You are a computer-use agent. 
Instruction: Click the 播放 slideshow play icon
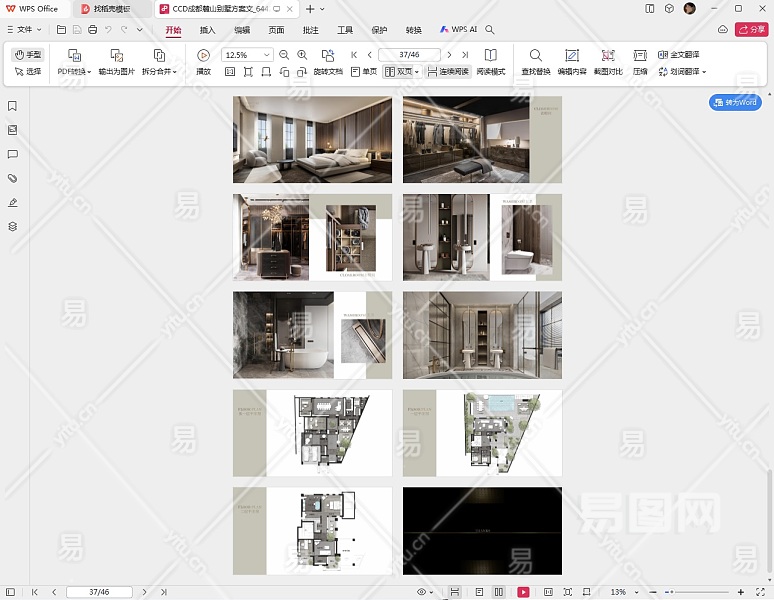[203, 56]
